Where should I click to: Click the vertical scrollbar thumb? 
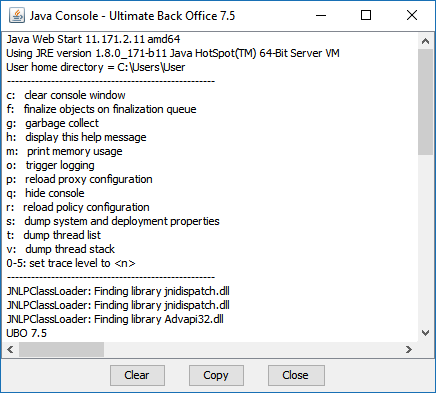click(x=425, y=102)
